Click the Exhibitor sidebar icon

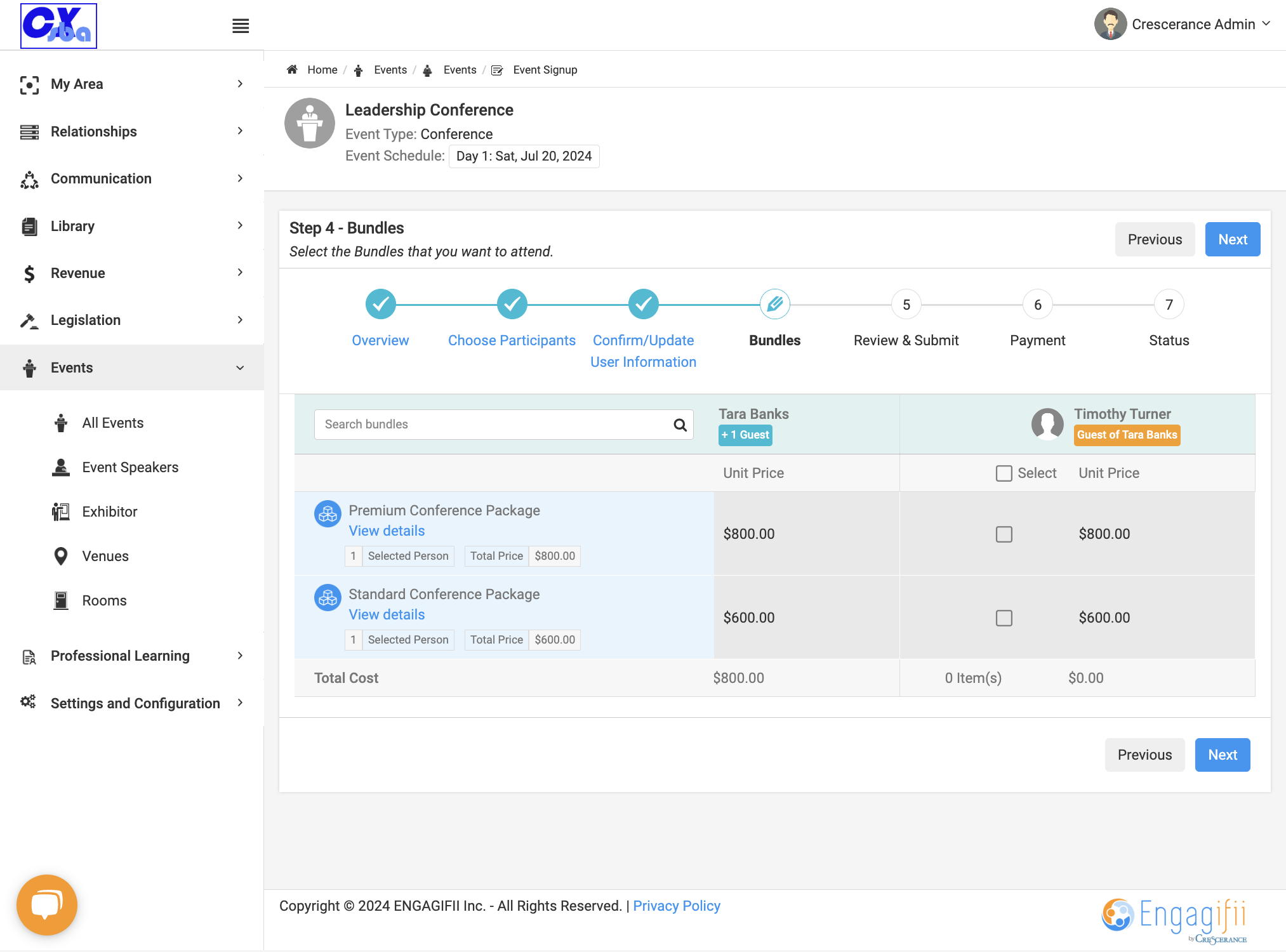click(x=61, y=512)
